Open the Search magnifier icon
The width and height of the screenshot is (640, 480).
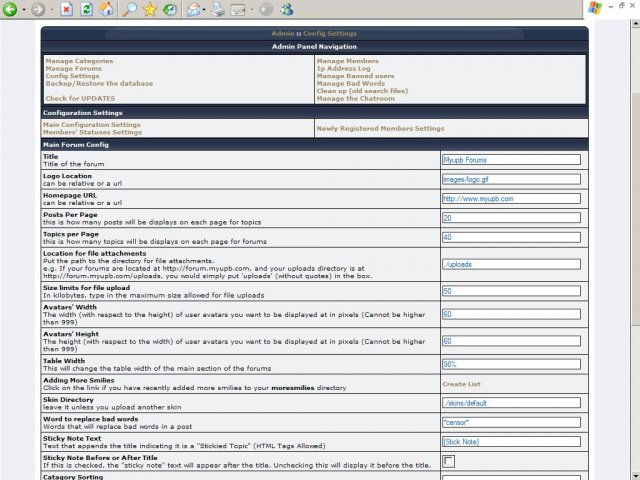130,9
